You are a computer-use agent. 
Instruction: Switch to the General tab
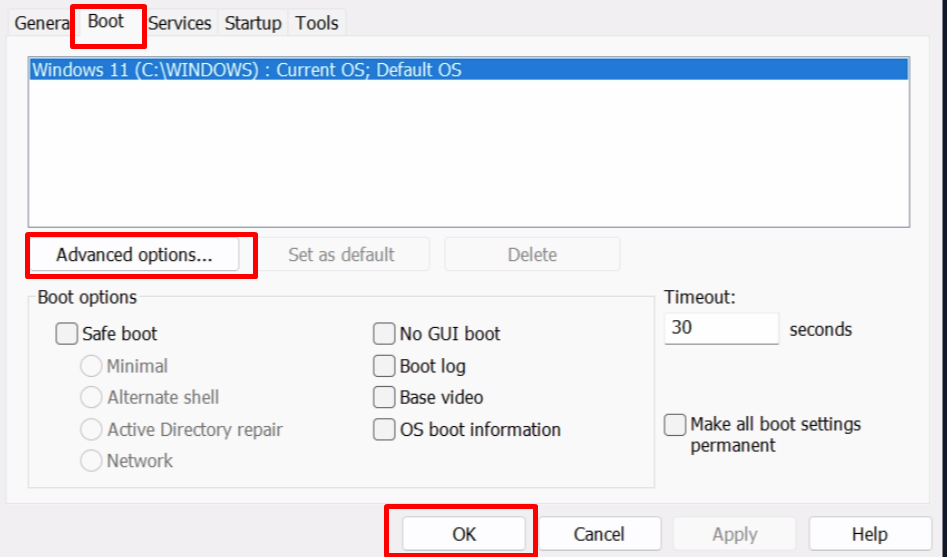coord(41,23)
